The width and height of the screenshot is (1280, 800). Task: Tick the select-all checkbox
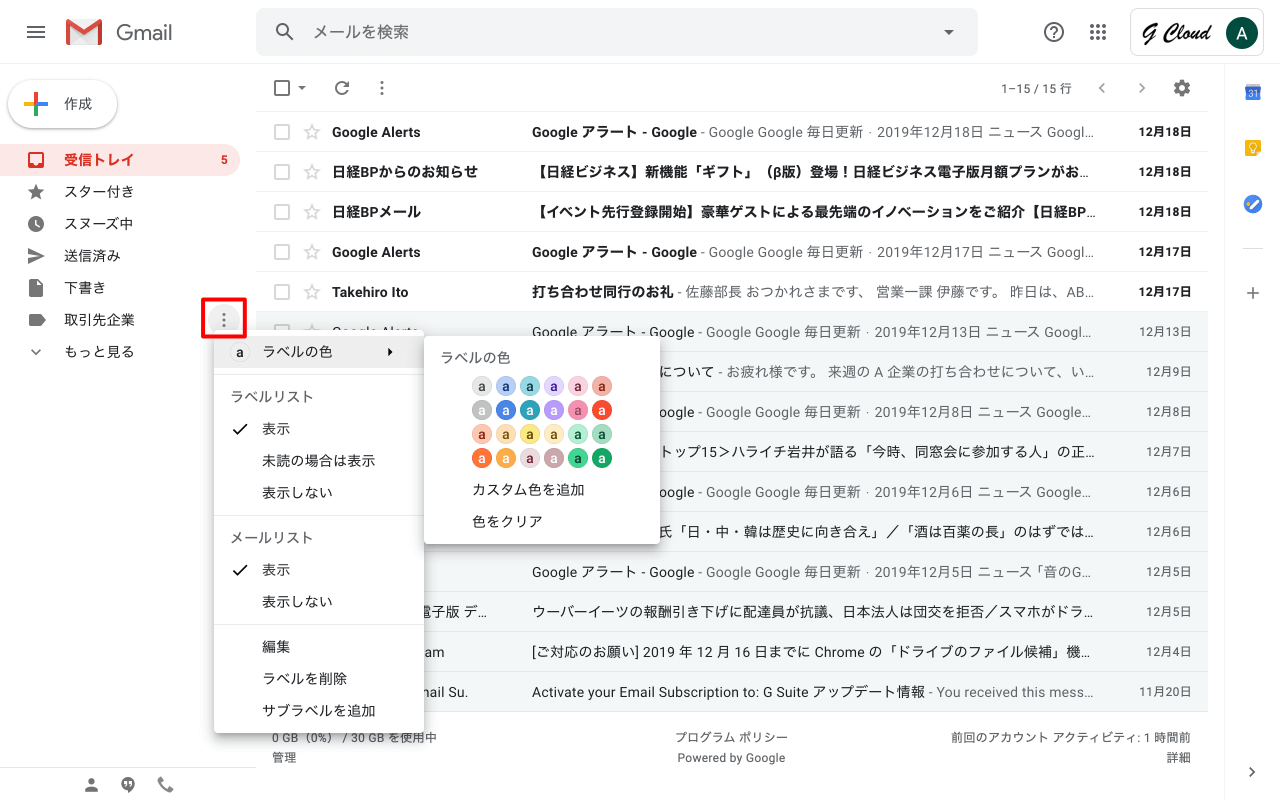(282, 88)
